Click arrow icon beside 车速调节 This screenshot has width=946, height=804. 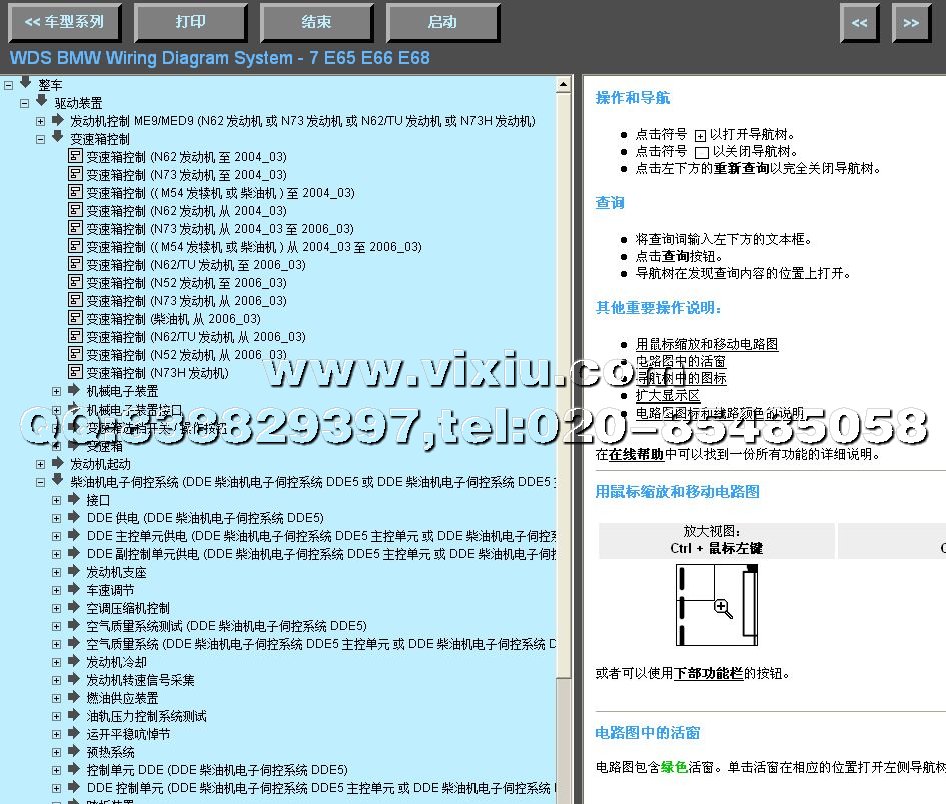coord(73,589)
